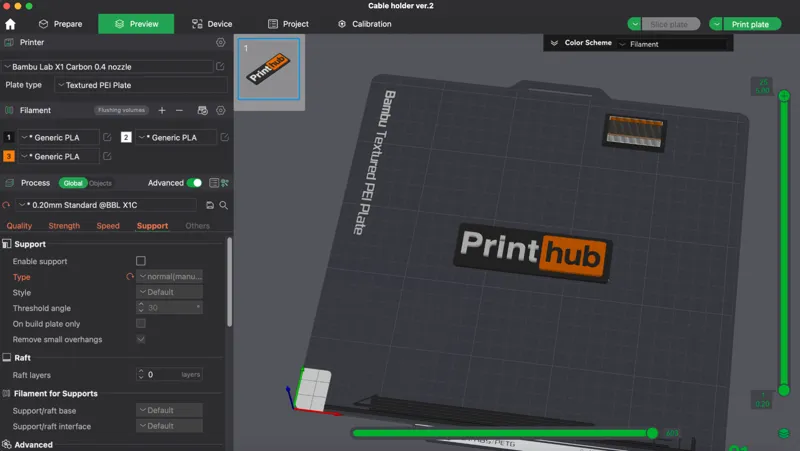
Task: Select filament 2 white color swatch
Action: coord(126,137)
